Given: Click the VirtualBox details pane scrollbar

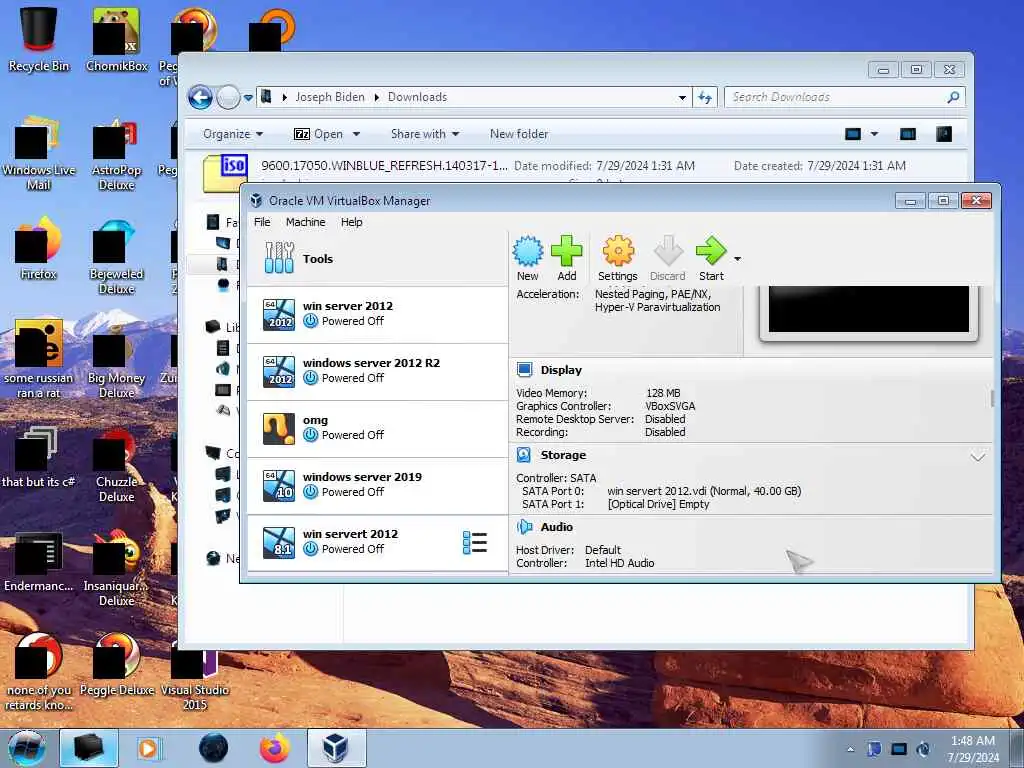Looking at the screenshot, I should (x=992, y=398).
